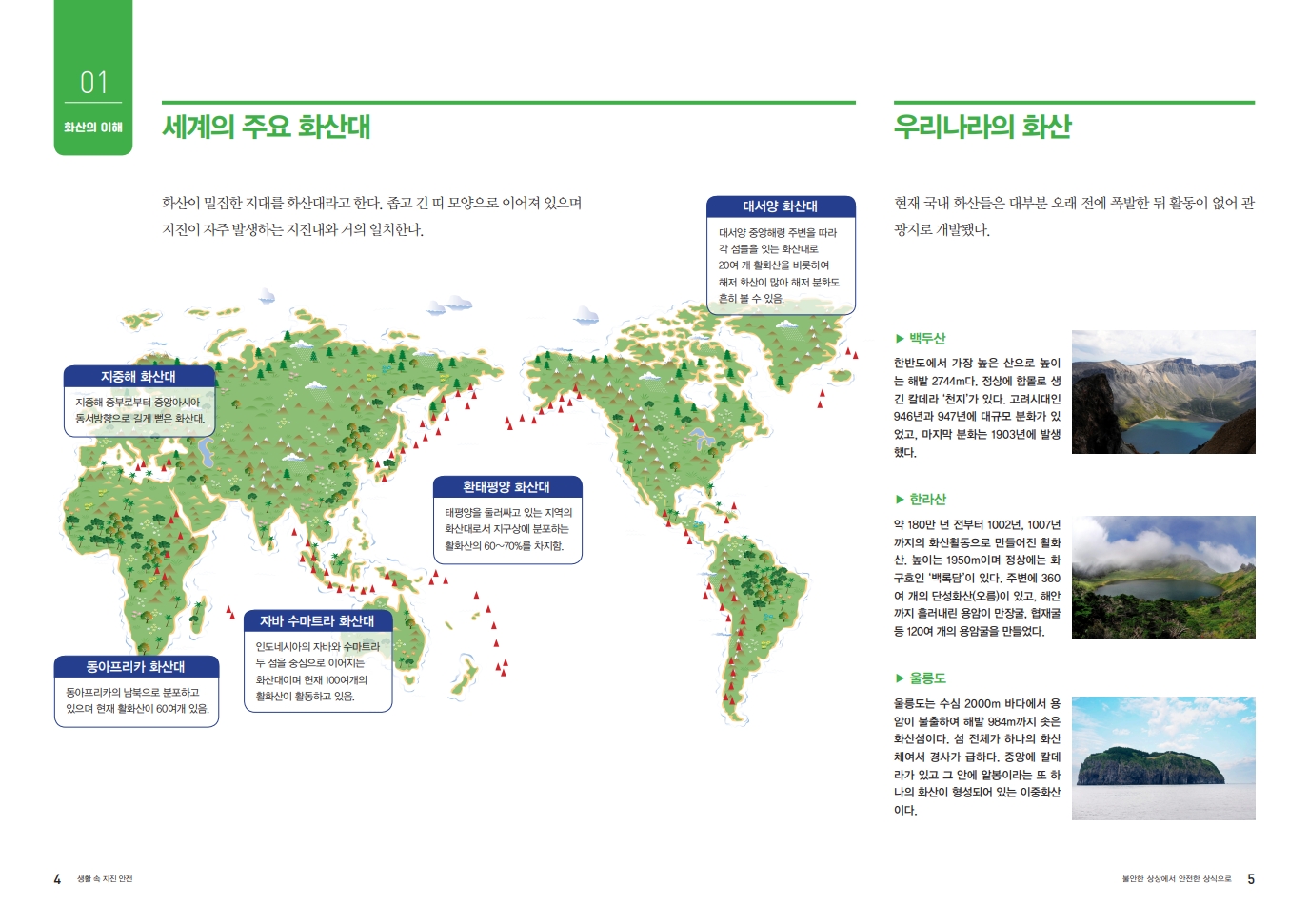Screen dimensions: 1309x924
Task: Click the 울릉도 section heading text
Action: point(927,678)
